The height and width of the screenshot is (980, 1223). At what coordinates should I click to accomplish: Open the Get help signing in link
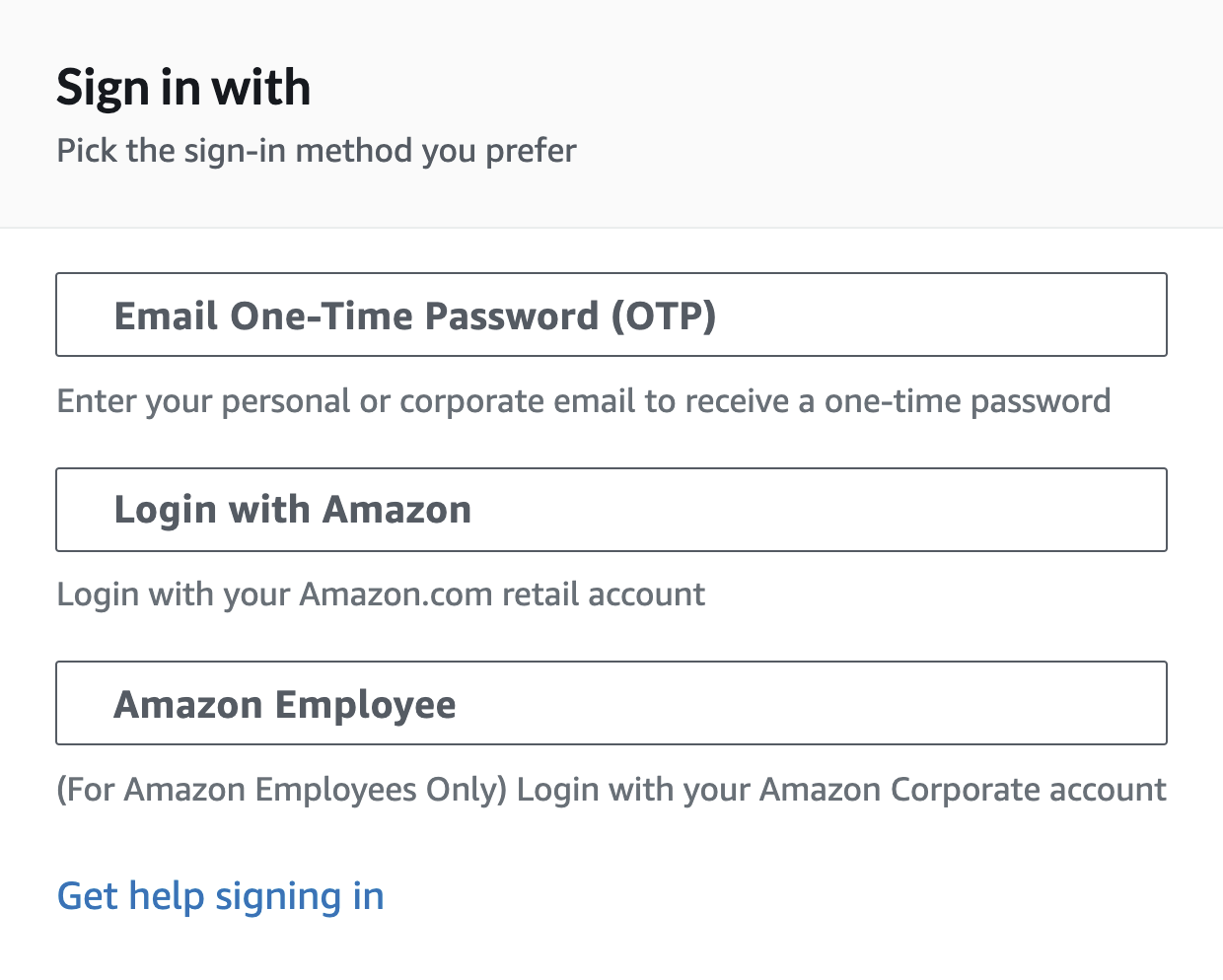pyautogui.click(x=221, y=896)
